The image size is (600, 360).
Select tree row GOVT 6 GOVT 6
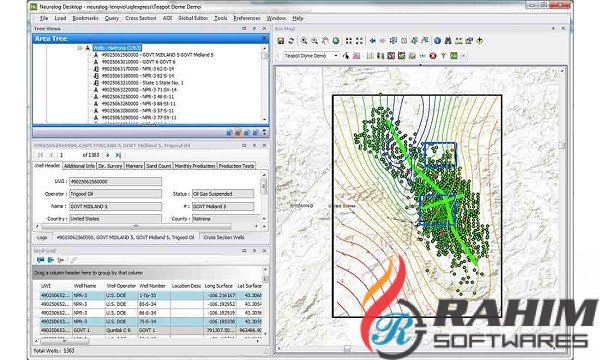point(139,62)
